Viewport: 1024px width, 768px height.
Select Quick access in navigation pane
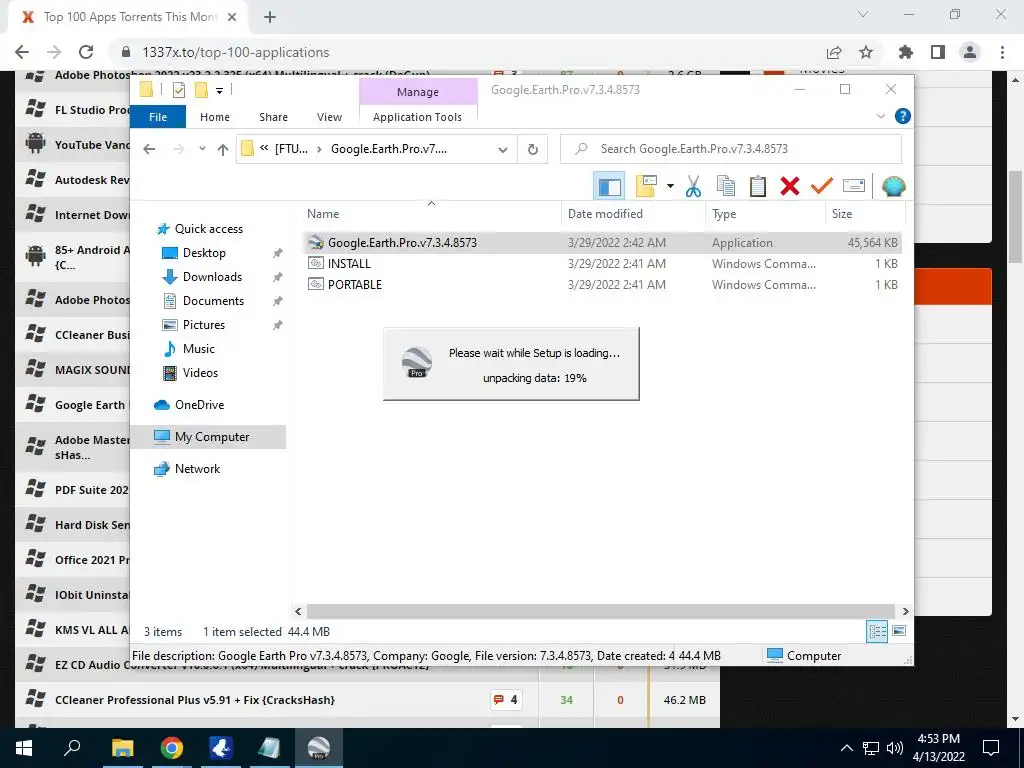tap(208, 229)
